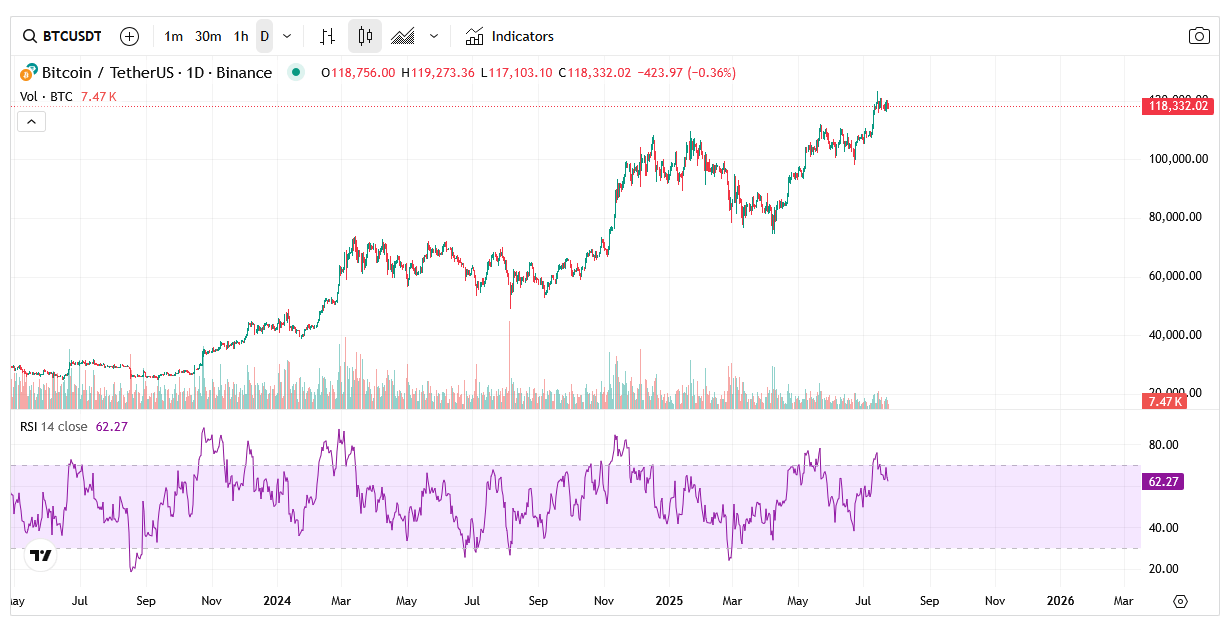Open the Indicators menu
Viewport: 1228px width, 632px height.
[x=509, y=36]
